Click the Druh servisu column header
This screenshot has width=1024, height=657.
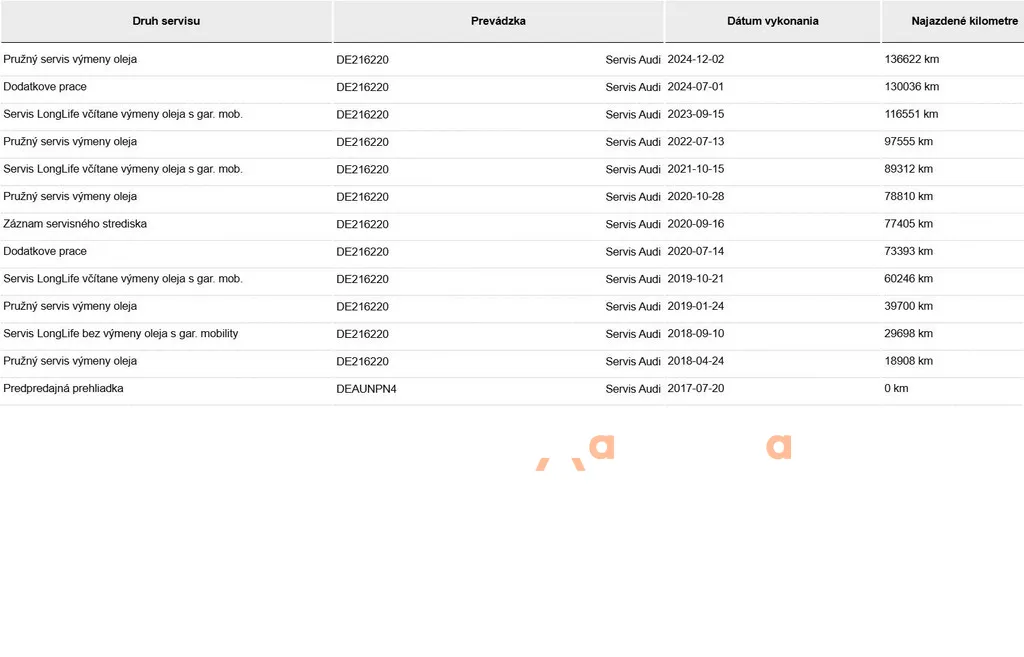(166, 21)
